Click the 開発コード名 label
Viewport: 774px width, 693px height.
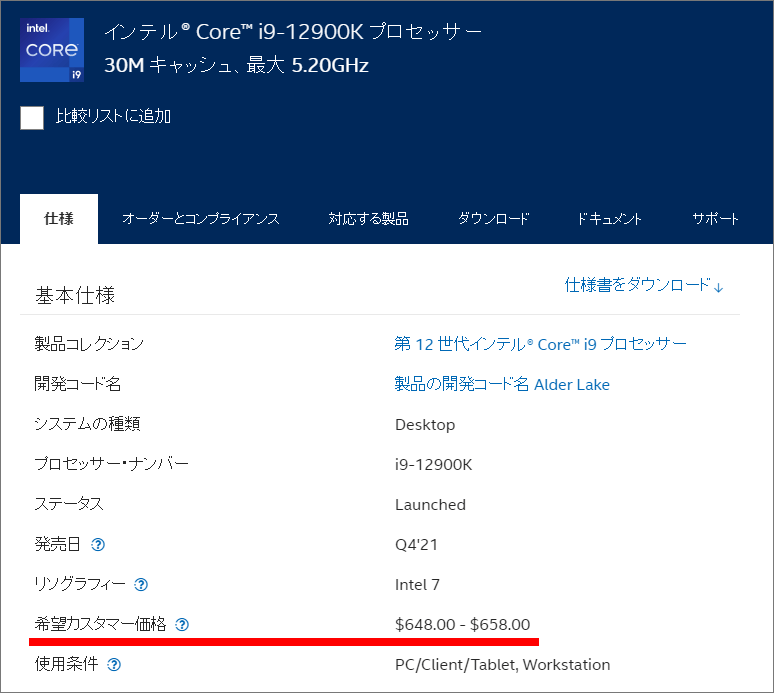(77, 384)
